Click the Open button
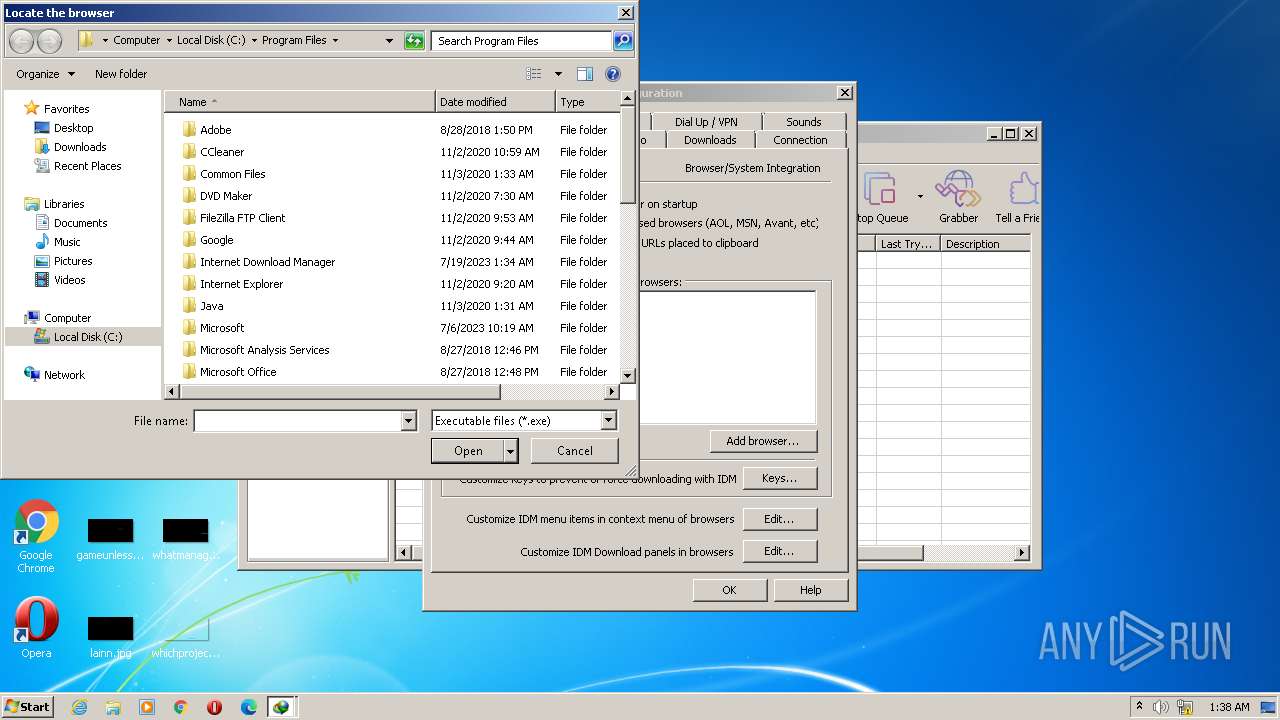The image size is (1280, 720). click(468, 451)
